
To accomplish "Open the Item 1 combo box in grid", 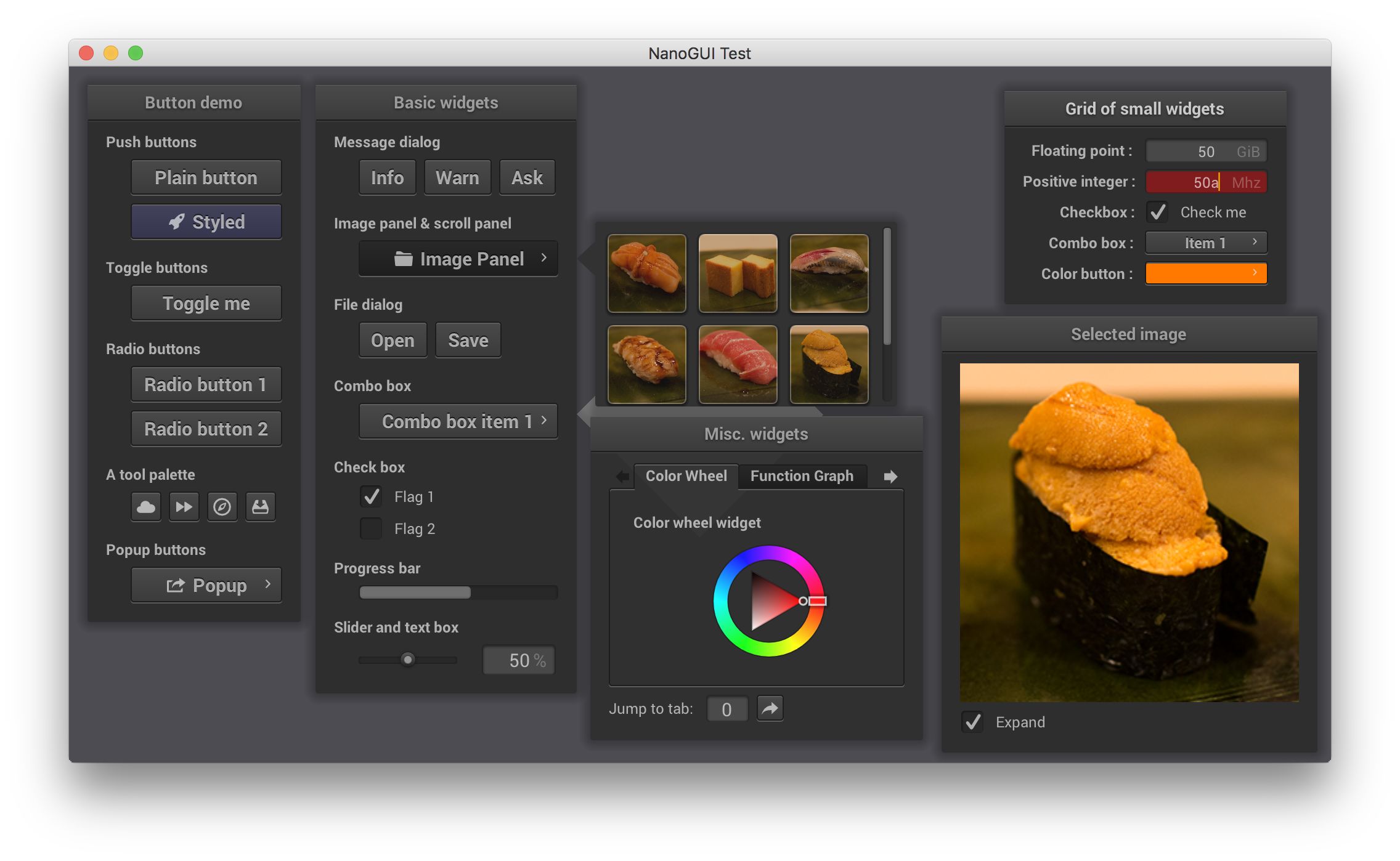I will coord(1205,243).
